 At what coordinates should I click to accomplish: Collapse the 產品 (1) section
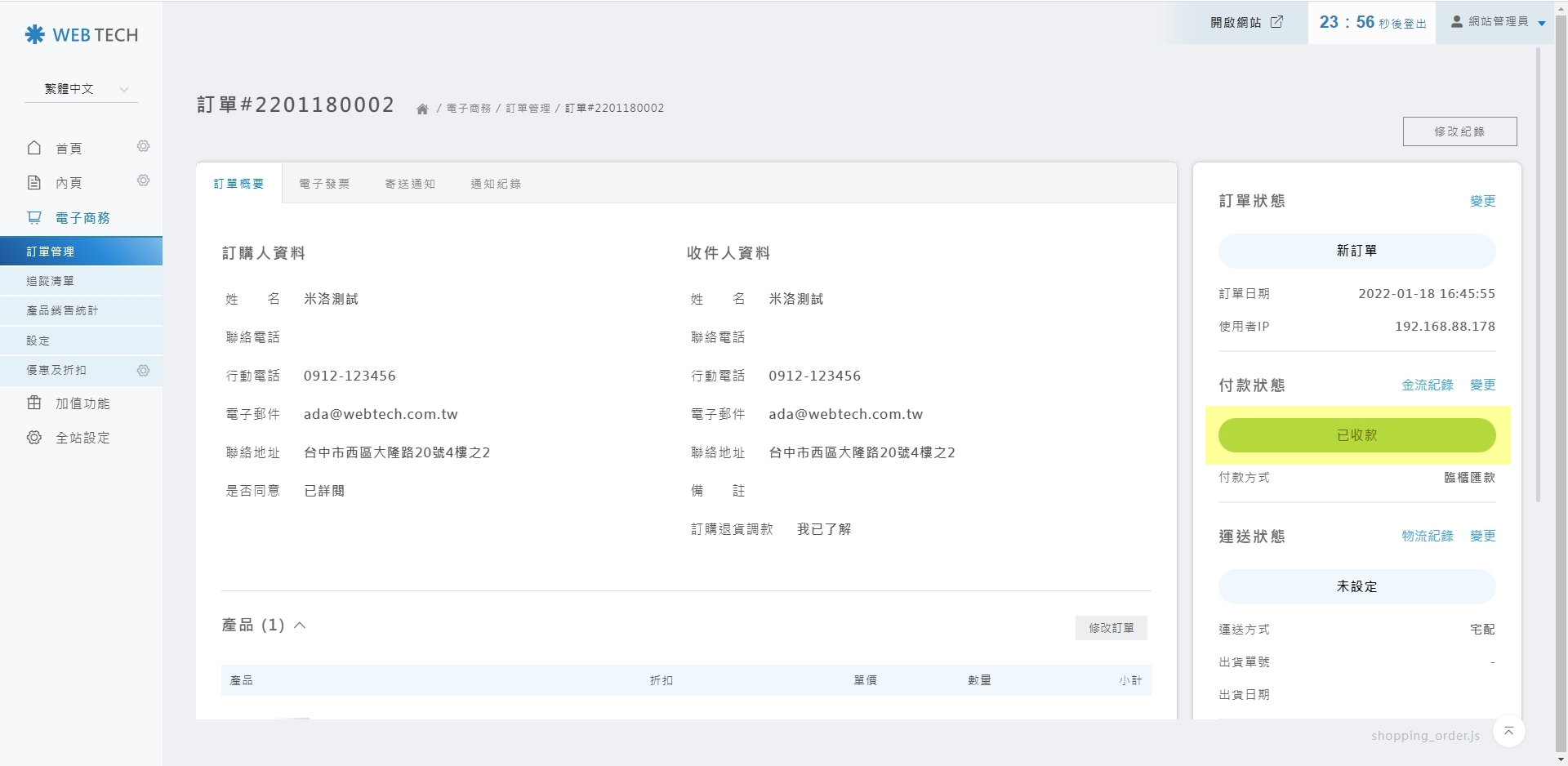click(300, 626)
